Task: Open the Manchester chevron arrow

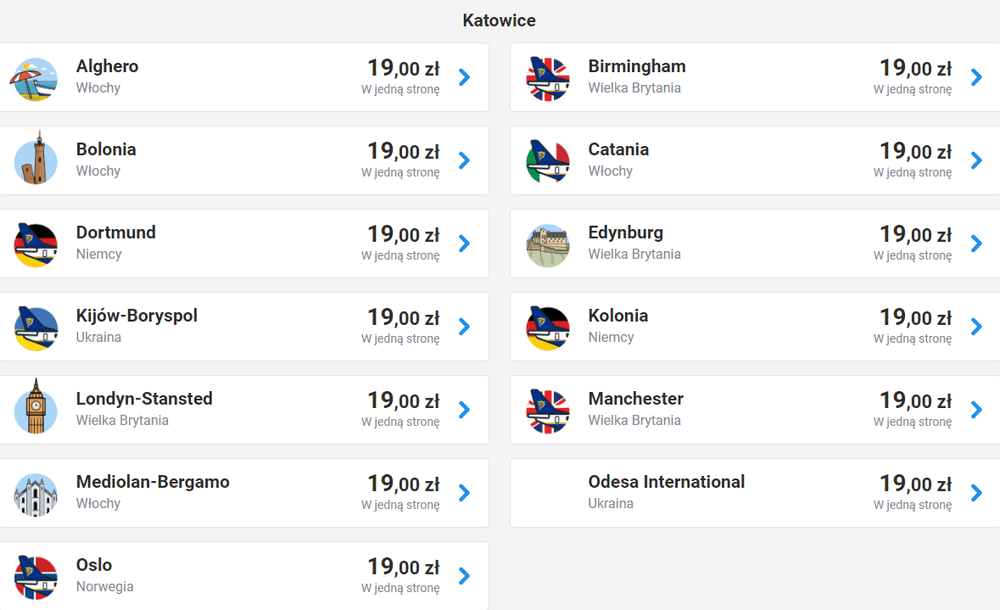Action: 976,410
